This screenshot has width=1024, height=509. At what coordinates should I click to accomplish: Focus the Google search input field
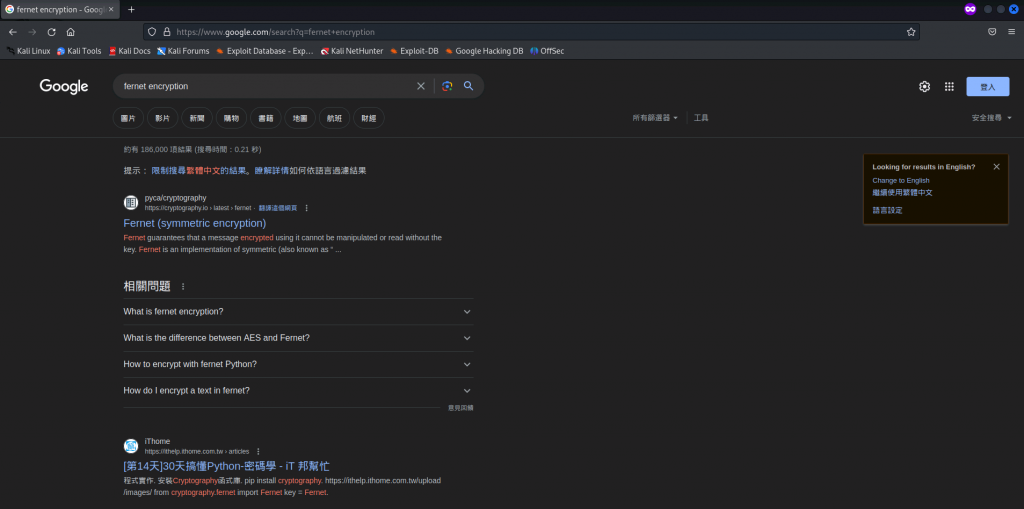(268, 86)
